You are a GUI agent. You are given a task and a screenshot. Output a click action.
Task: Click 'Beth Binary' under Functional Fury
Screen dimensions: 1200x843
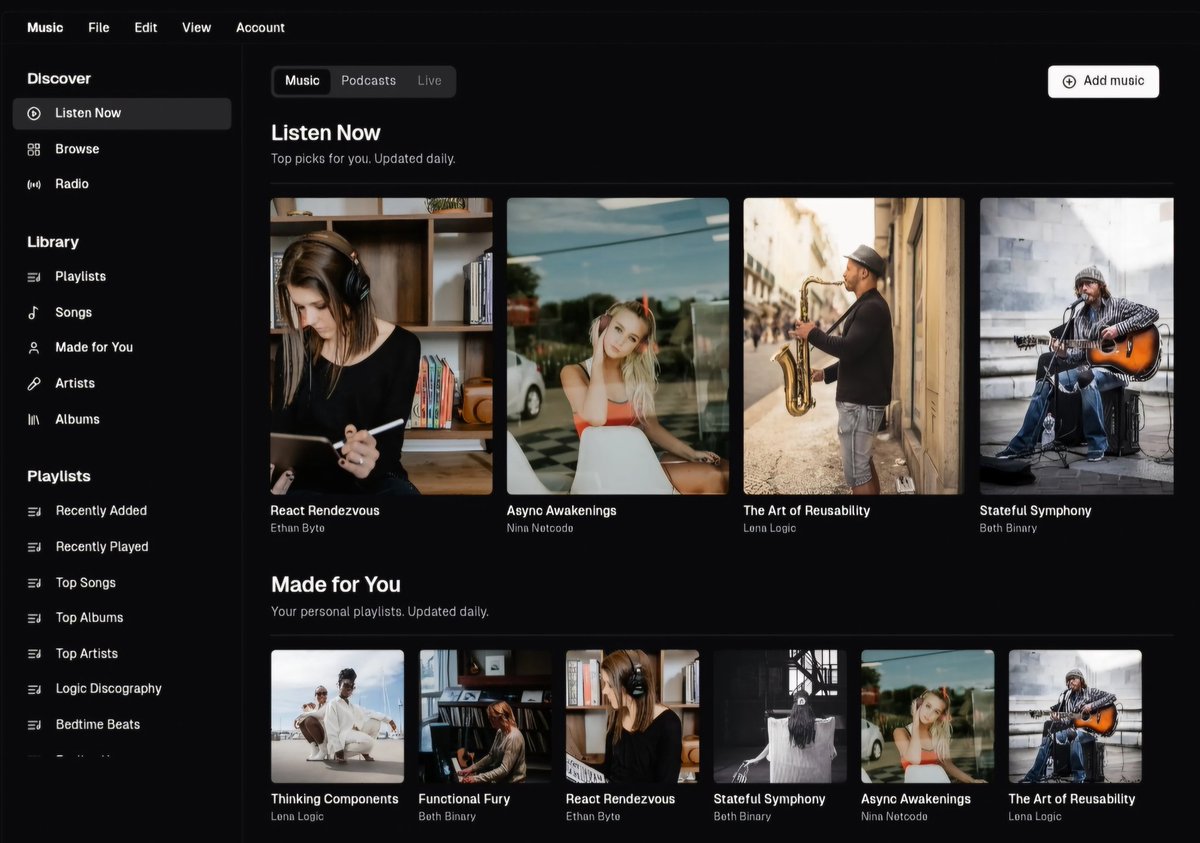tap(447, 817)
